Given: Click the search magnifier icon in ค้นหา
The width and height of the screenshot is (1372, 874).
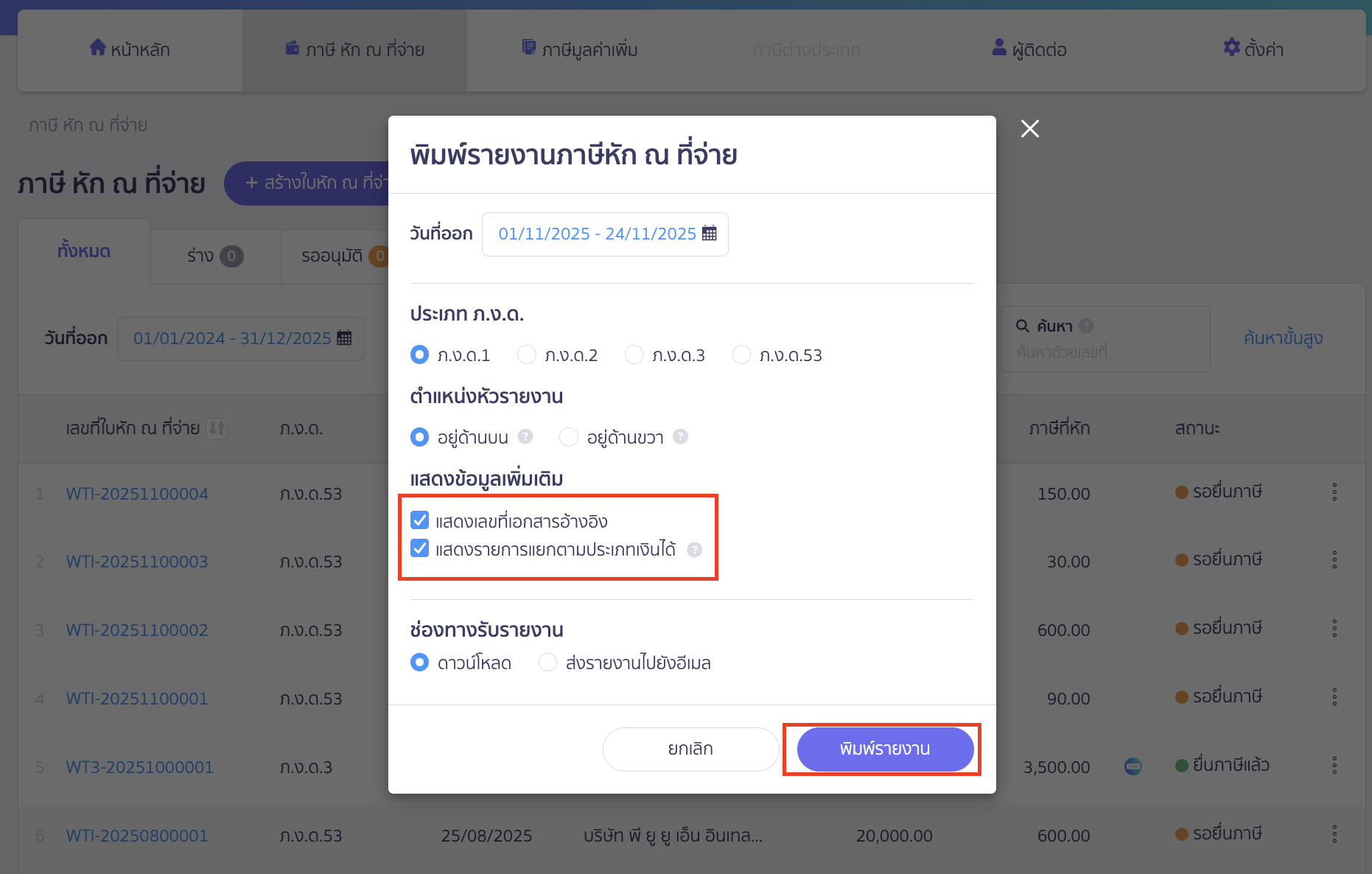Looking at the screenshot, I should pyautogui.click(x=1023, y=325).
